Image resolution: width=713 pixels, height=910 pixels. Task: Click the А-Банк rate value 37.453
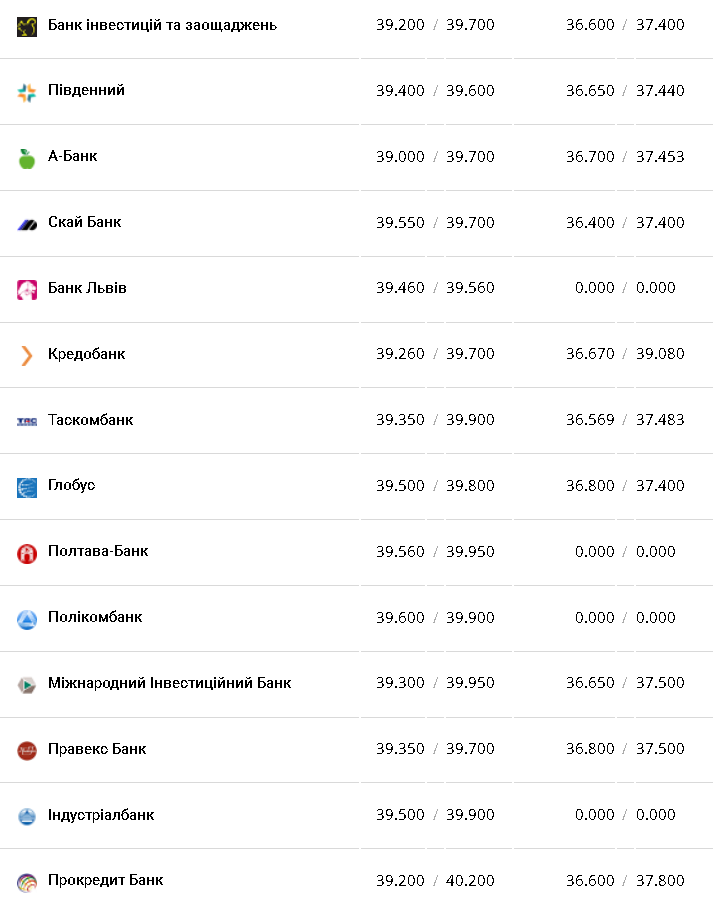tap(660, 157)
